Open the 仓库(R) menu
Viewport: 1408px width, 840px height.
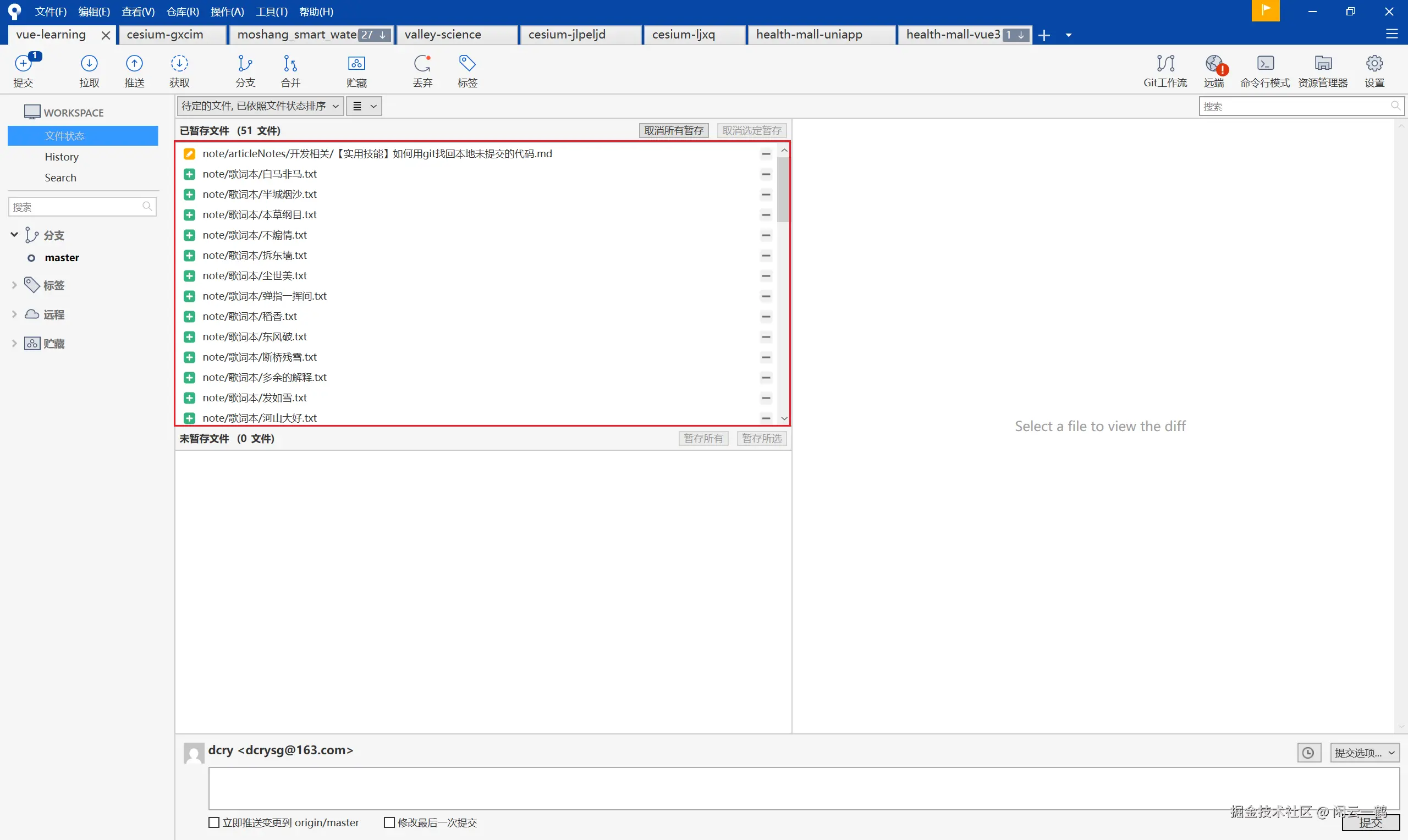[x=182, y=12]
